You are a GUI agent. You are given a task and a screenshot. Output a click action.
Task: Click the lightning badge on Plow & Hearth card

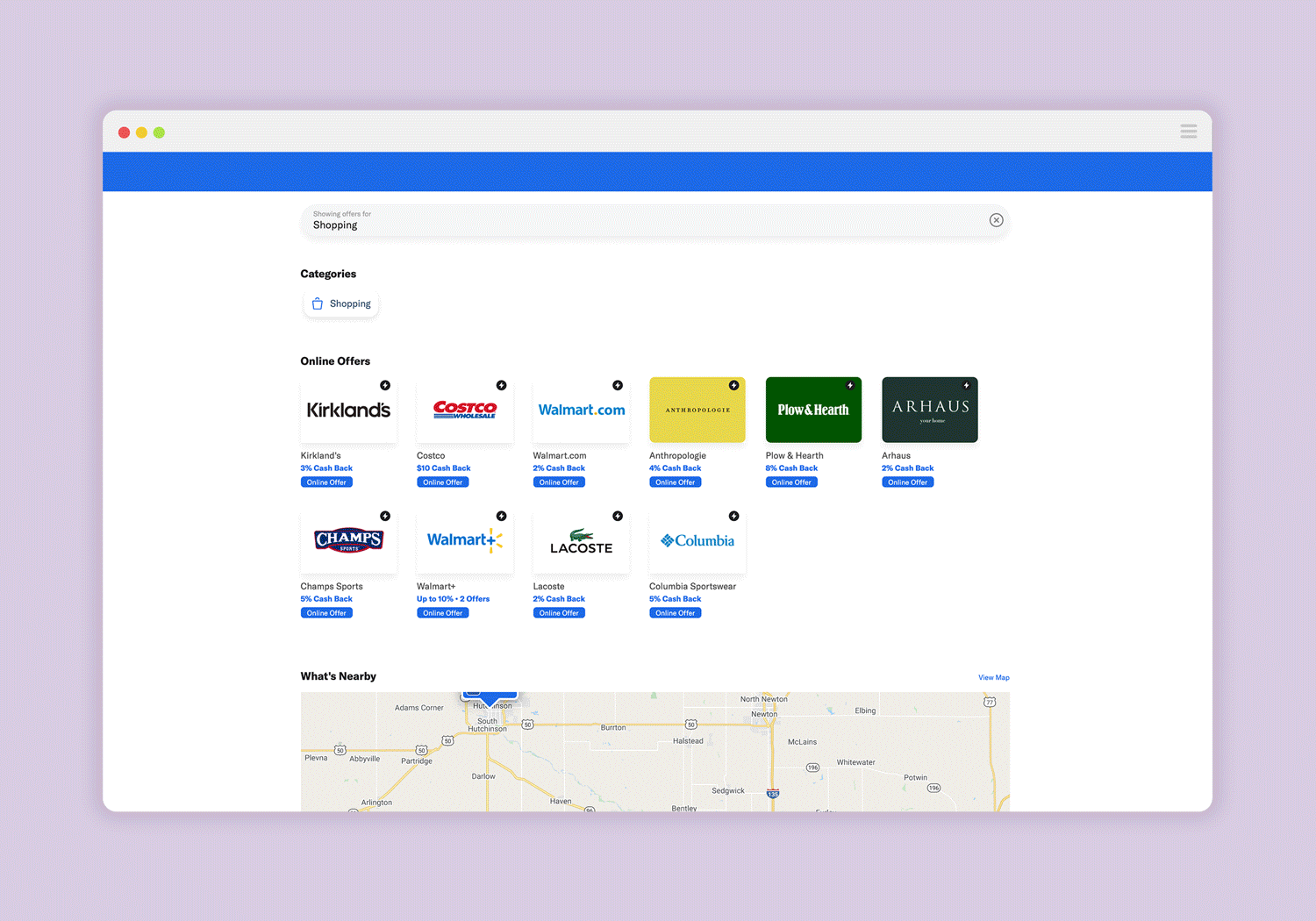coord(850,385)
